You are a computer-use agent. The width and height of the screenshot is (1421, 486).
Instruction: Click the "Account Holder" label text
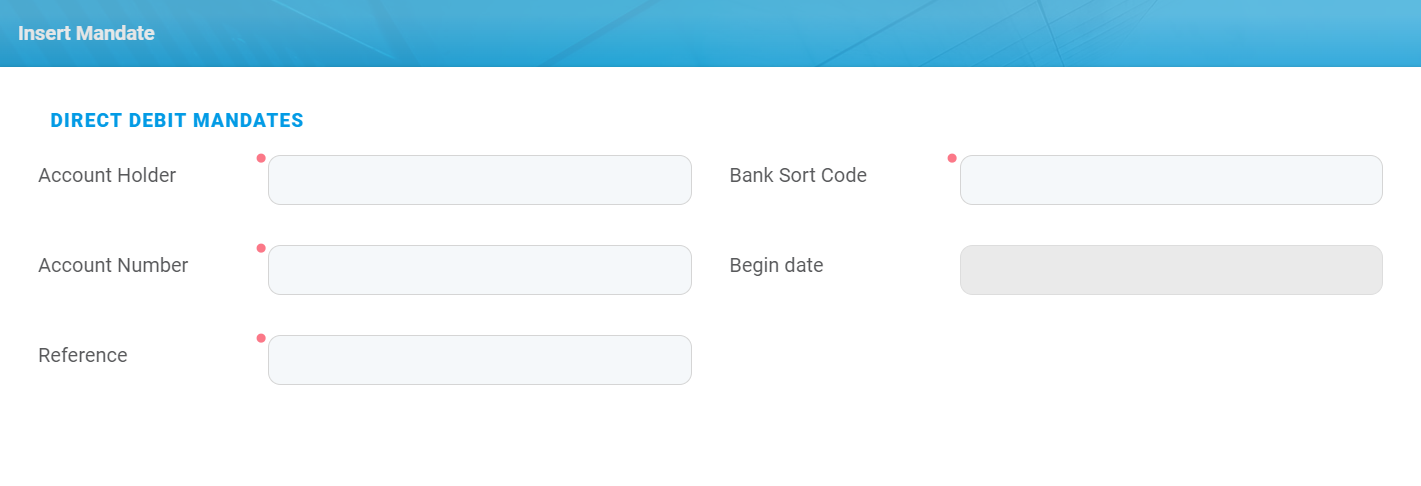pyautogui.click(x=107, y=176)
